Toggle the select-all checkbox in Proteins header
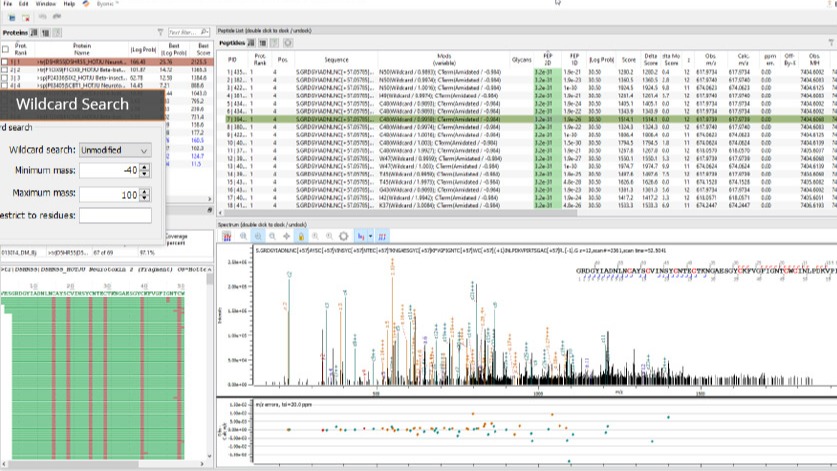 [x=5, y=48]
